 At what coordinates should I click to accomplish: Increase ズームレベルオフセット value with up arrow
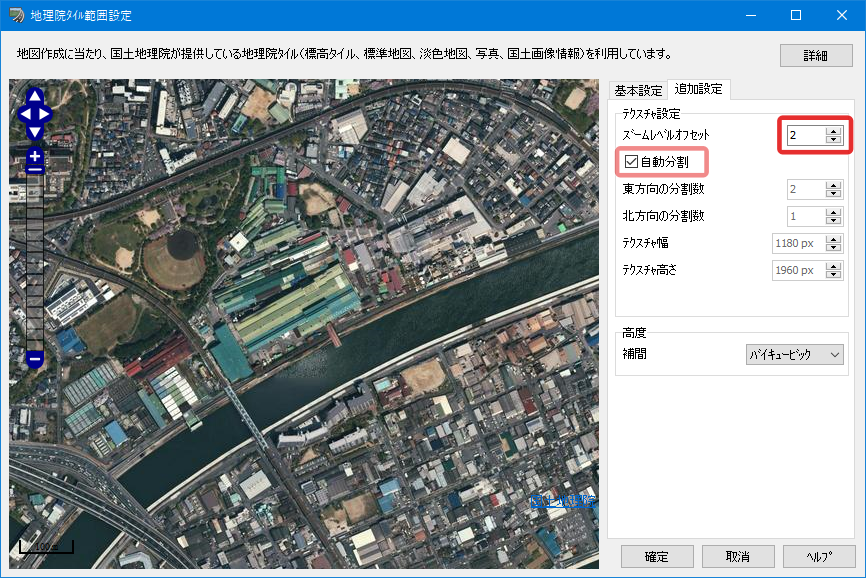tap(833, 131)
